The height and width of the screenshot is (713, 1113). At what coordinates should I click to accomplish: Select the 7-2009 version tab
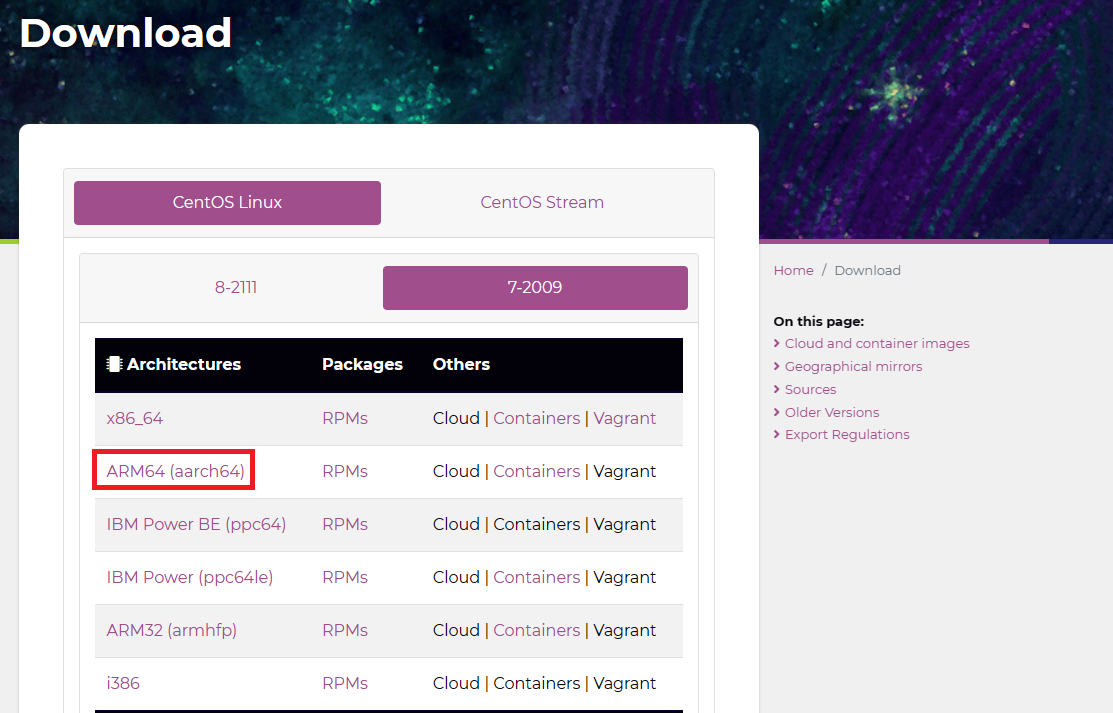(535, 288)
